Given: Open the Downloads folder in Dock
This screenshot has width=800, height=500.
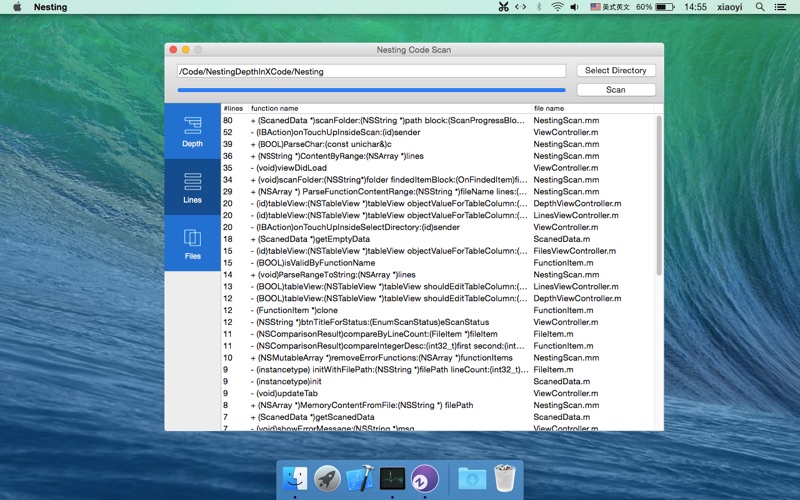Looking at the screenshot, I should tap(472, 479).
